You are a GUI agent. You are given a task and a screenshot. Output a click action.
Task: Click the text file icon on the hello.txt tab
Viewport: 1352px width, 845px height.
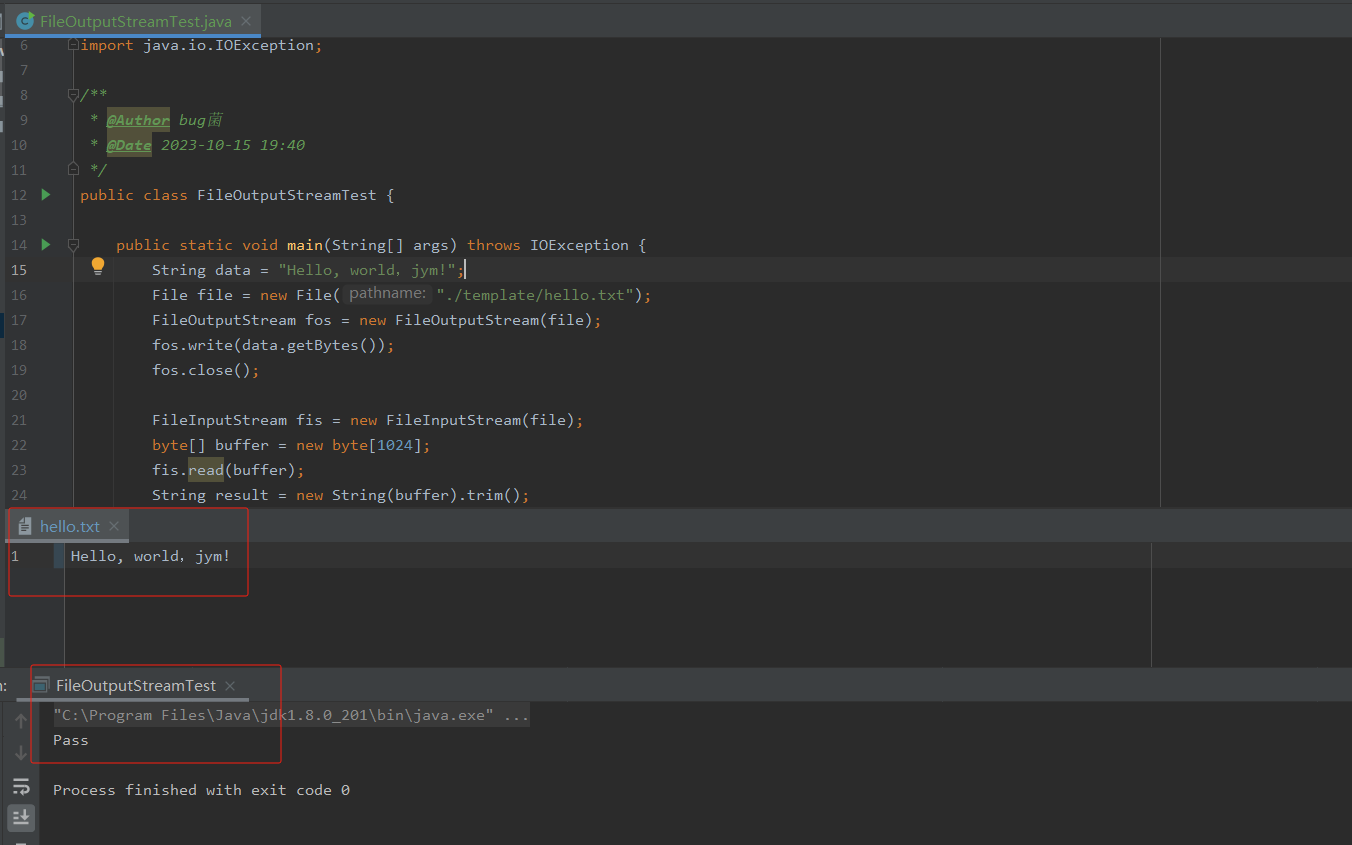(24, 526)
